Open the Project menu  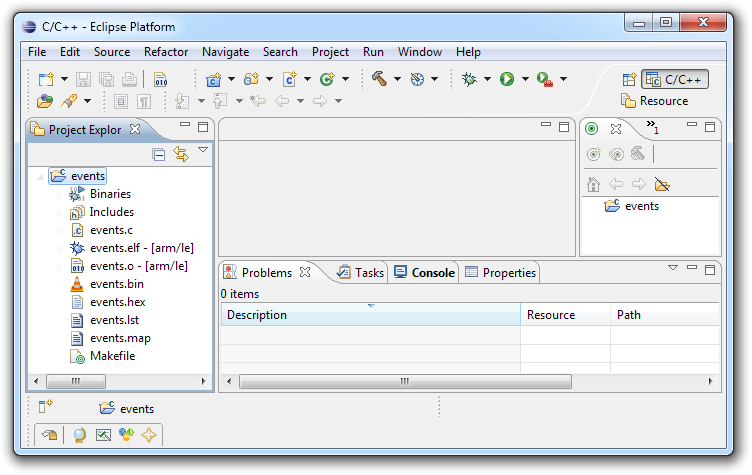click(x=330, y=52)
